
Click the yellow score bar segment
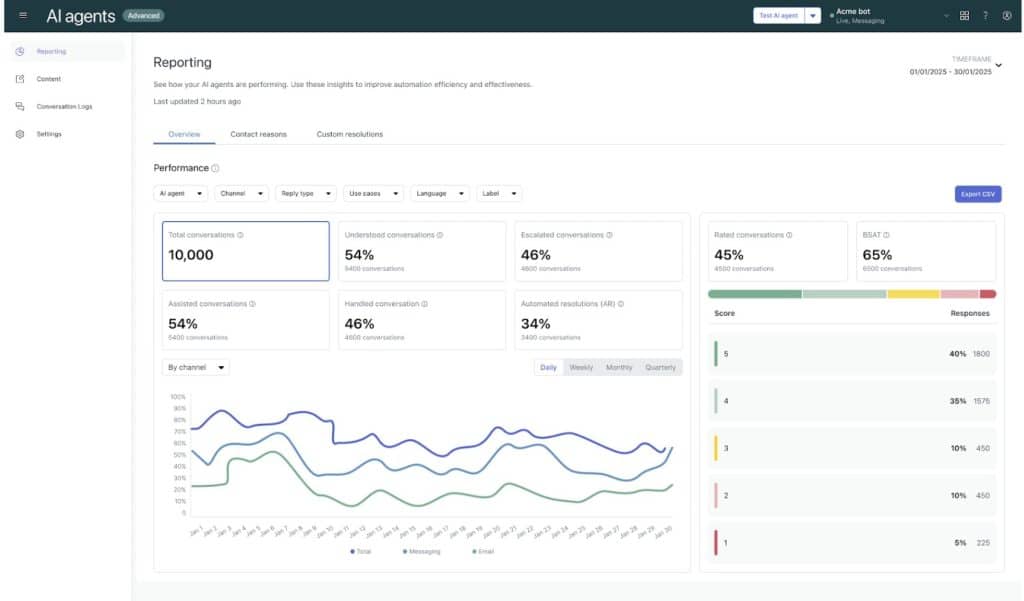913,294
